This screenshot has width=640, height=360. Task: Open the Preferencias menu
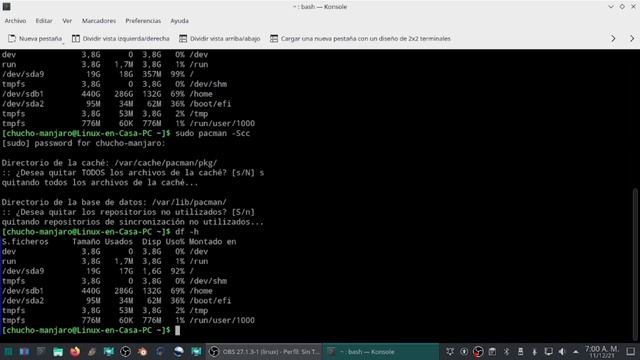tap(143, 21)
